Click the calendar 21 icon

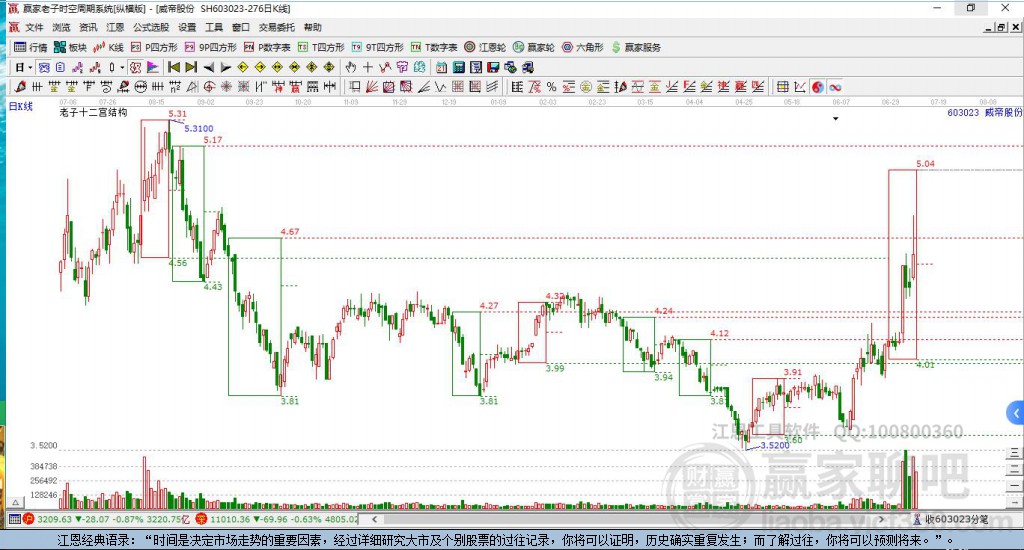(x=441, y=67)
